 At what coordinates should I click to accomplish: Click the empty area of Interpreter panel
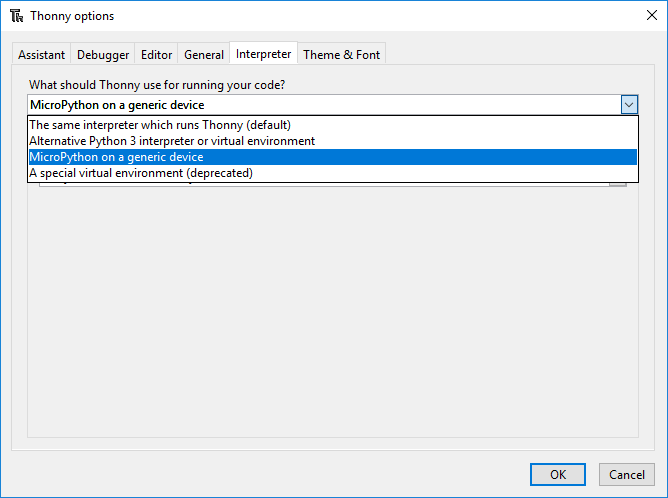(x=330, y=320)
